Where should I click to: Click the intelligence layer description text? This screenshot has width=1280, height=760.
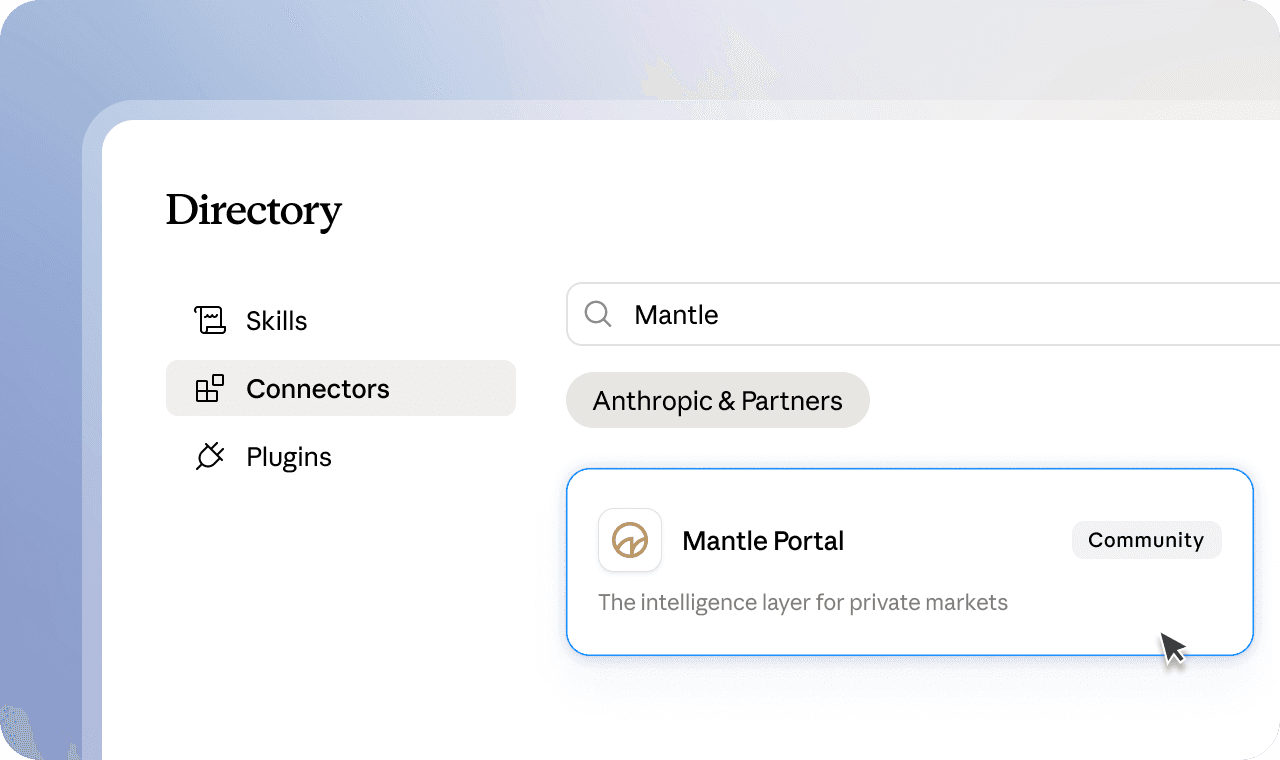pos(803,602)
